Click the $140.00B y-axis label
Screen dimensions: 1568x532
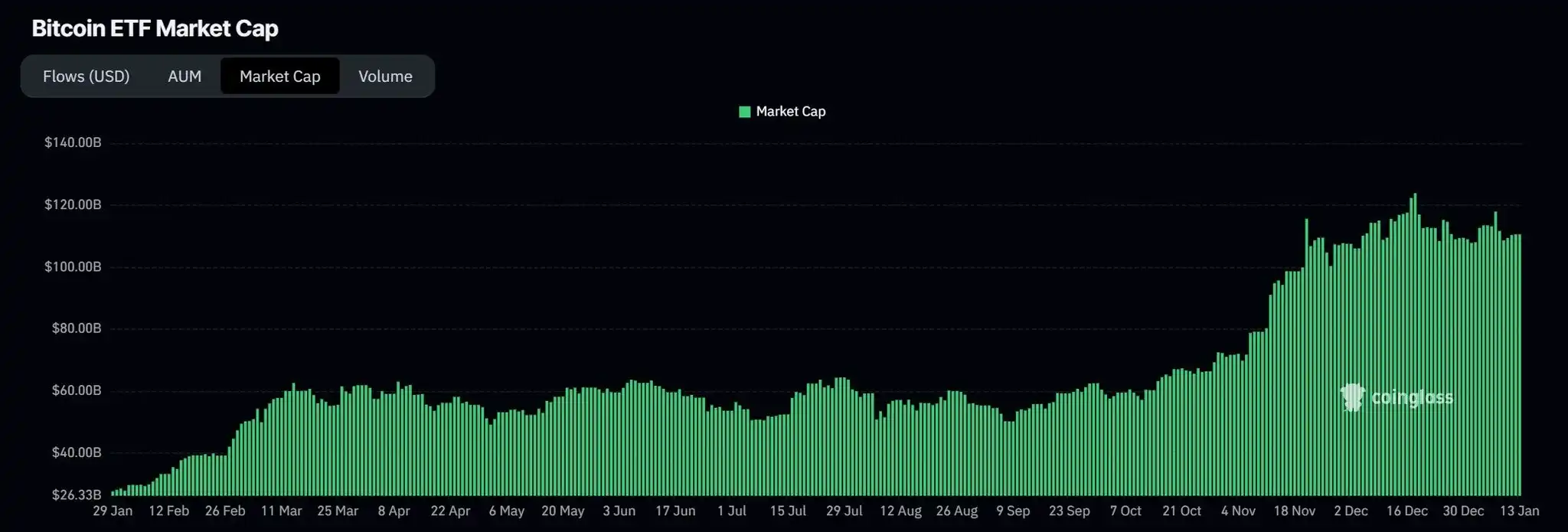(73, 142)
